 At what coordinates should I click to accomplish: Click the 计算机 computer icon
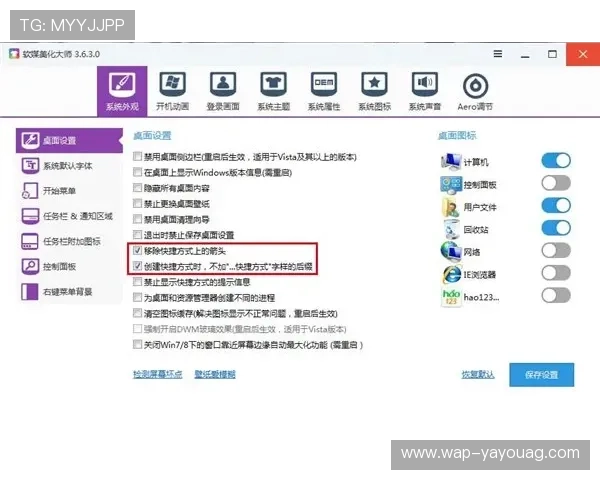(x=451, y=162)
